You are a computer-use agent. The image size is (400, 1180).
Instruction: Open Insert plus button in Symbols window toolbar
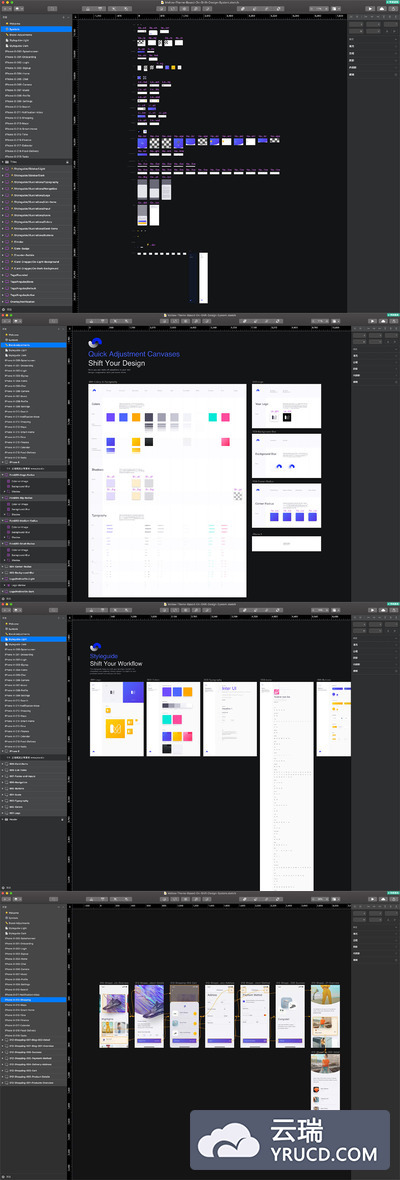pyautogui.click(x=7, y=8)
